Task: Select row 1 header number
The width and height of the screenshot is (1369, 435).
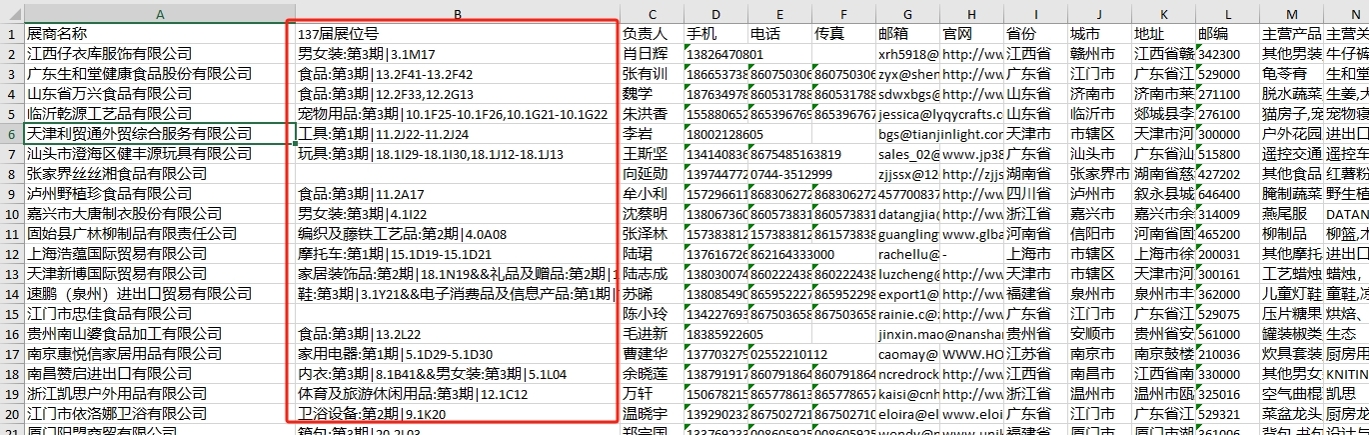Action: click(x=11, y=33)
